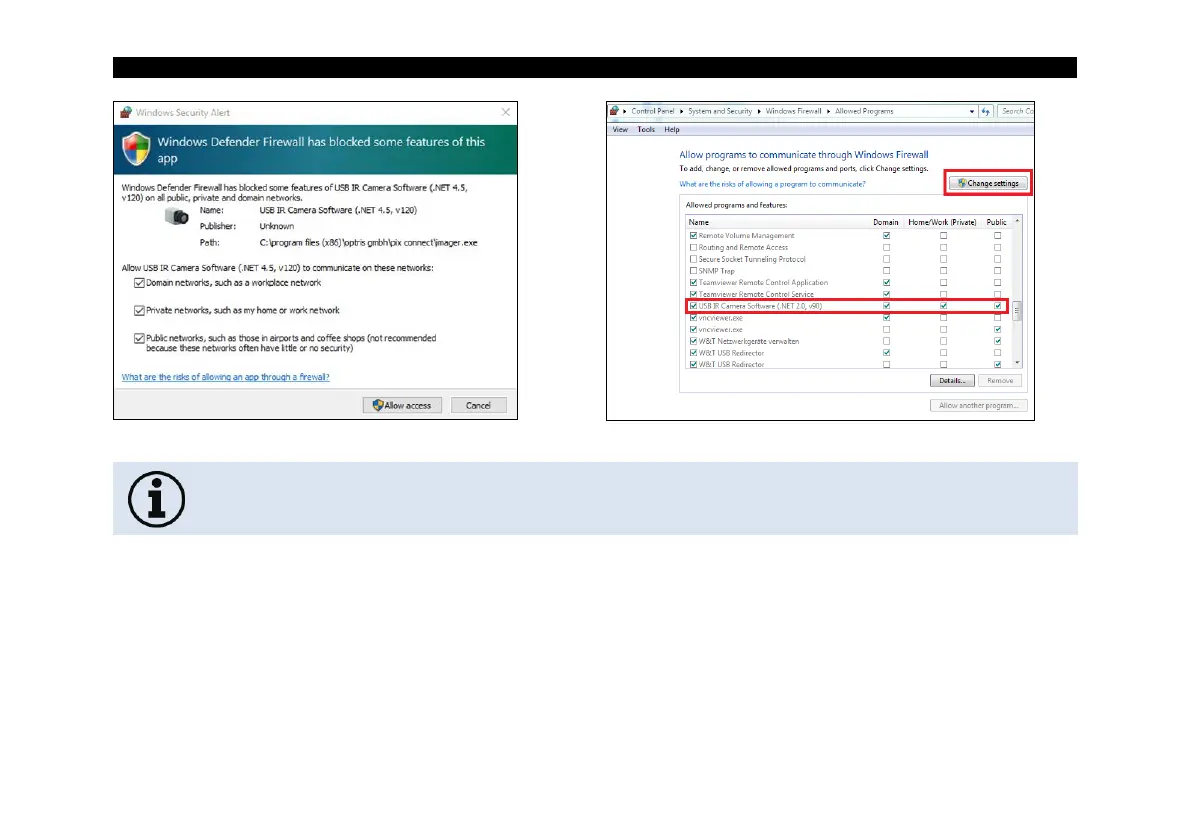Open the address bar history dropdown arrow
The image size is (1191, 839).
(x=971, y=111)
